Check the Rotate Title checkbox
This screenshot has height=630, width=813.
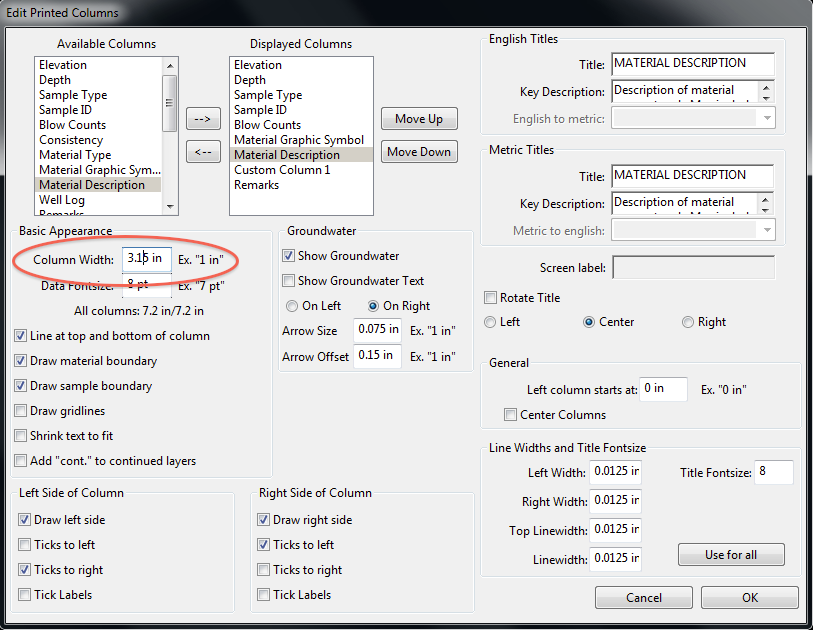click(x=490, y=298)
